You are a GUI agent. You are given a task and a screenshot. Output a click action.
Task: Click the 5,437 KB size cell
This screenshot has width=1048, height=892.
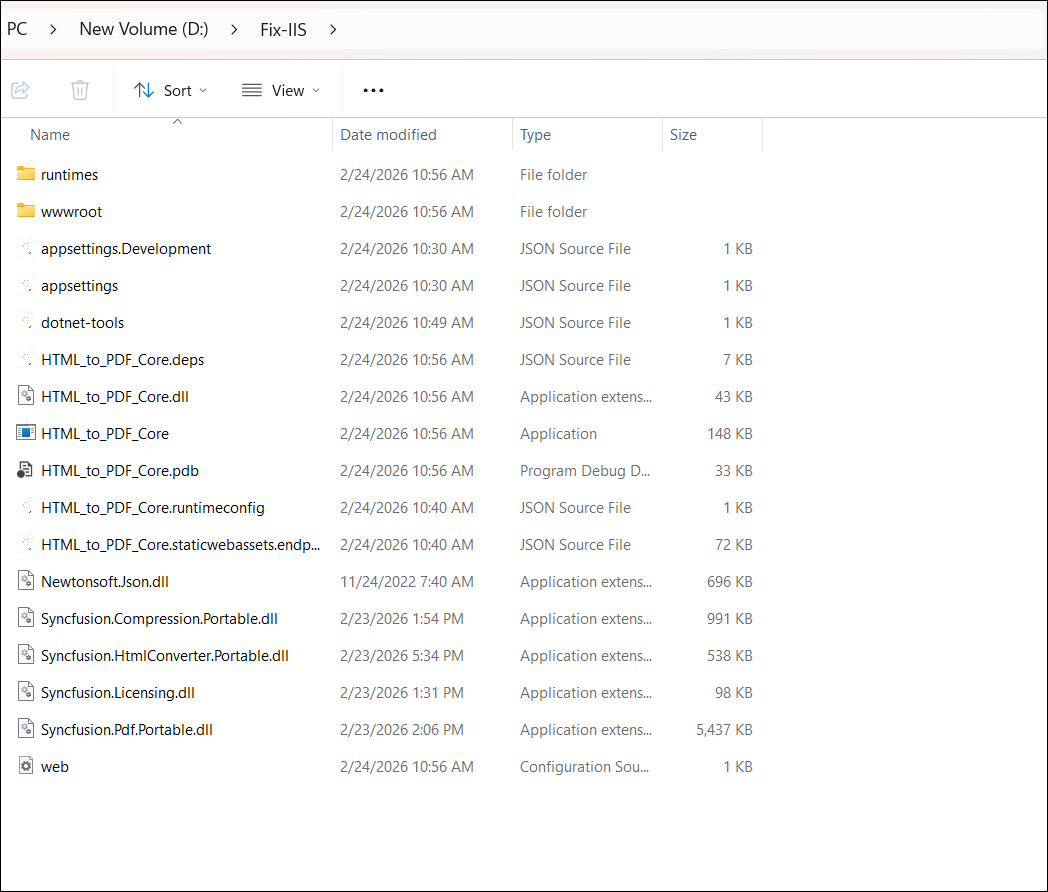coord(724,730)
